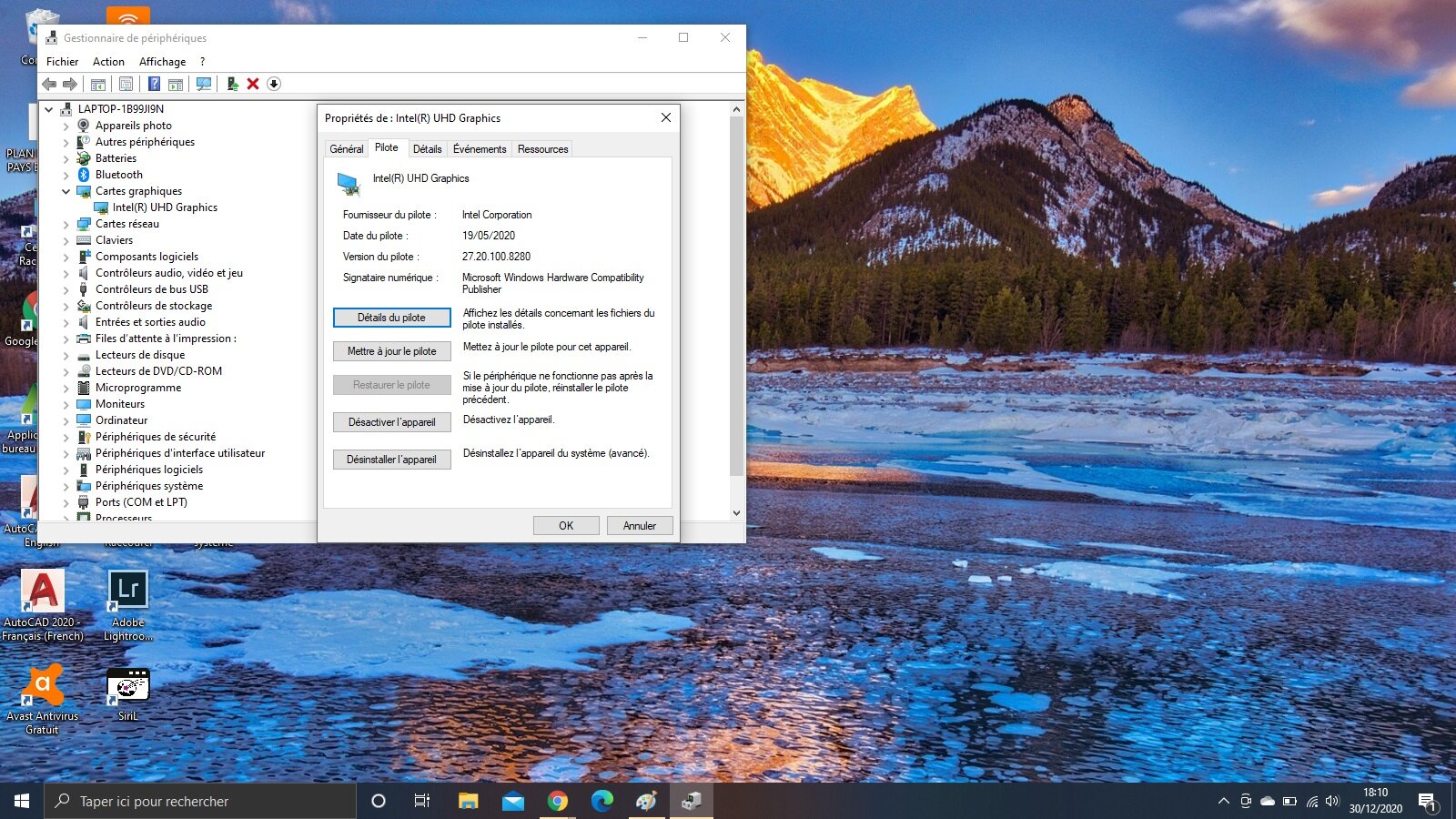The image size is (1456, 819).
Task: Click Désinstaller l'appareil button
Action: (391, 460)
